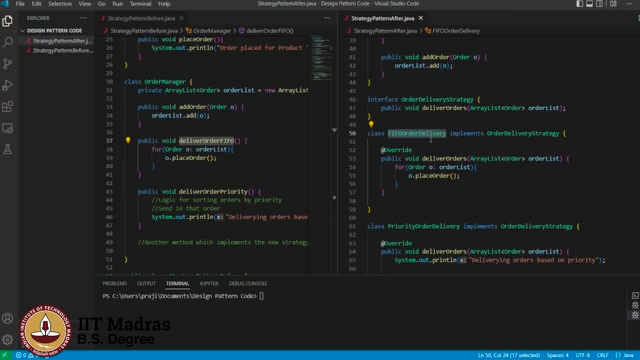The image size is (640, 360).
Task: Open the Testing flask view
Action: click(7, 149)
